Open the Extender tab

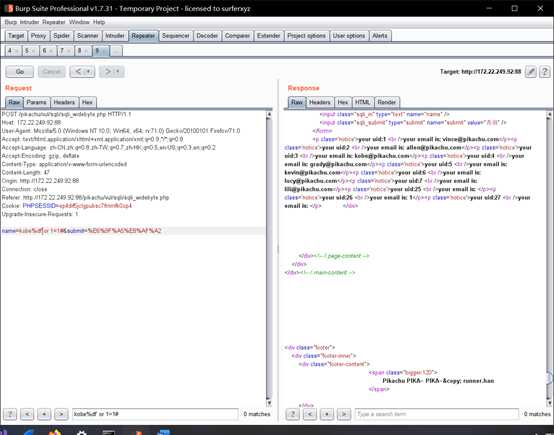[x=269, y=36]
